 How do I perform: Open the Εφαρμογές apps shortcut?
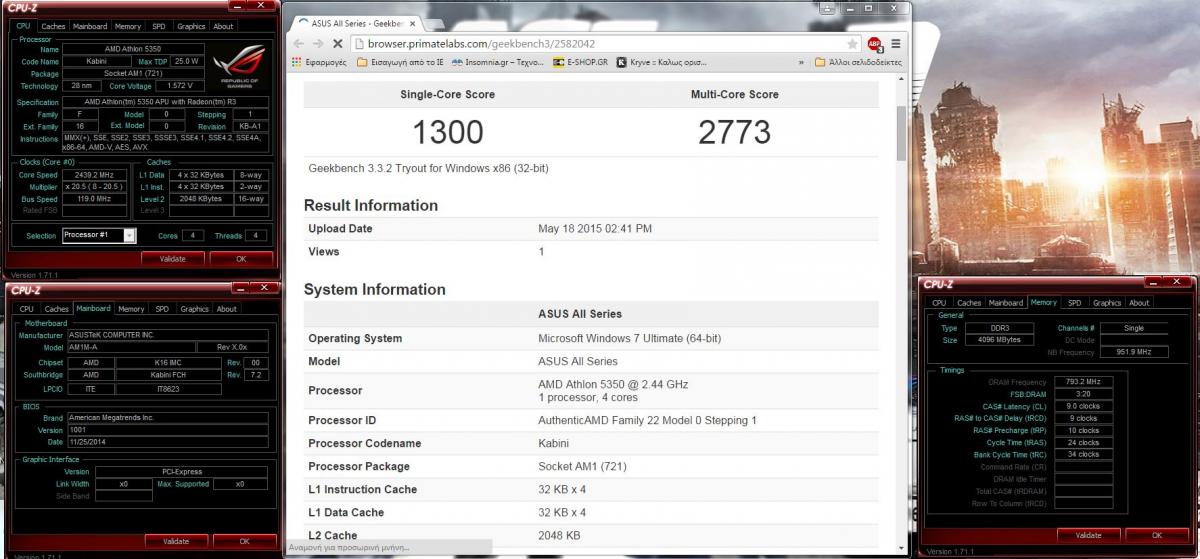[x=319, y=62]
